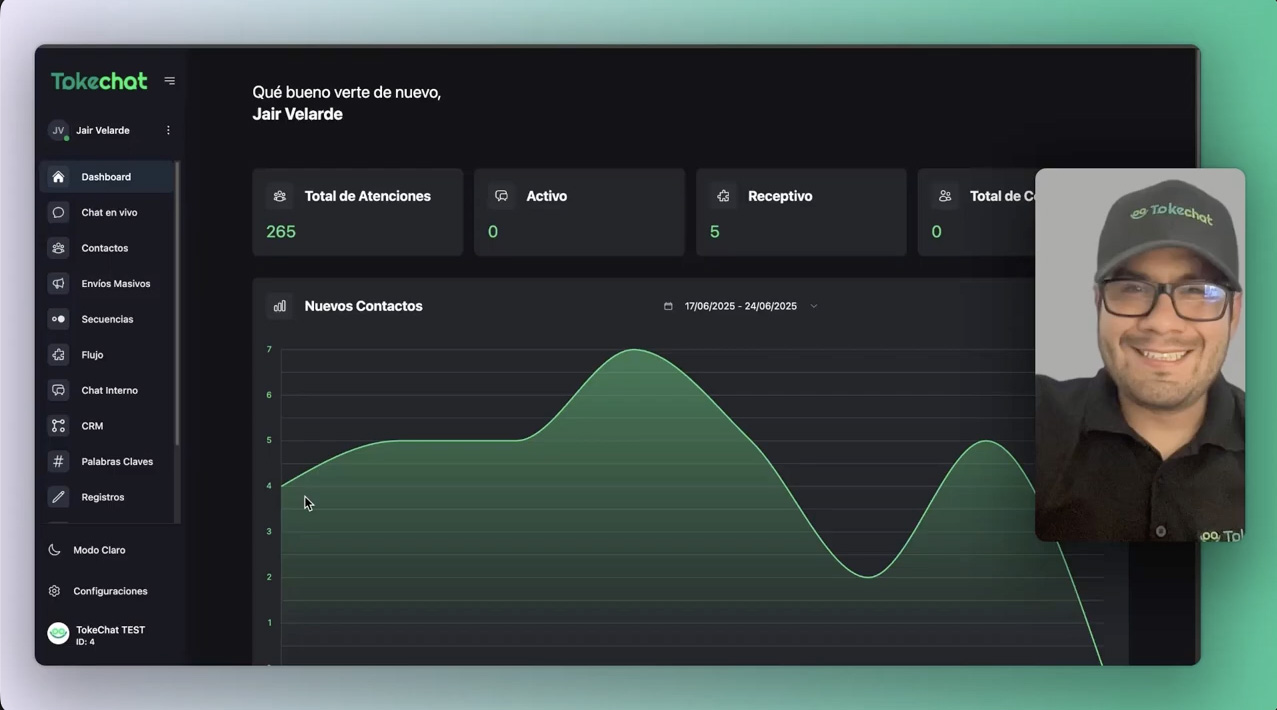The width and height of the screenshot is (1277, 710).
Task: Open the Flujo puzzle icon
Action: [x=58, y=355]
